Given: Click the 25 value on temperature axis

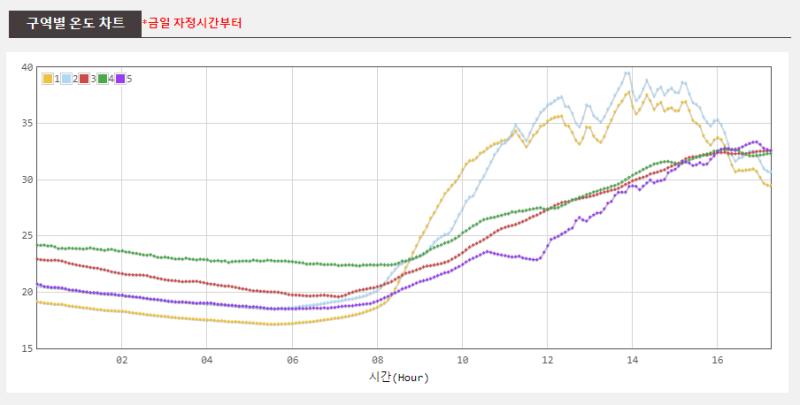Looking at the screenshot, I should pyautogui.click(x=28, y=236).
